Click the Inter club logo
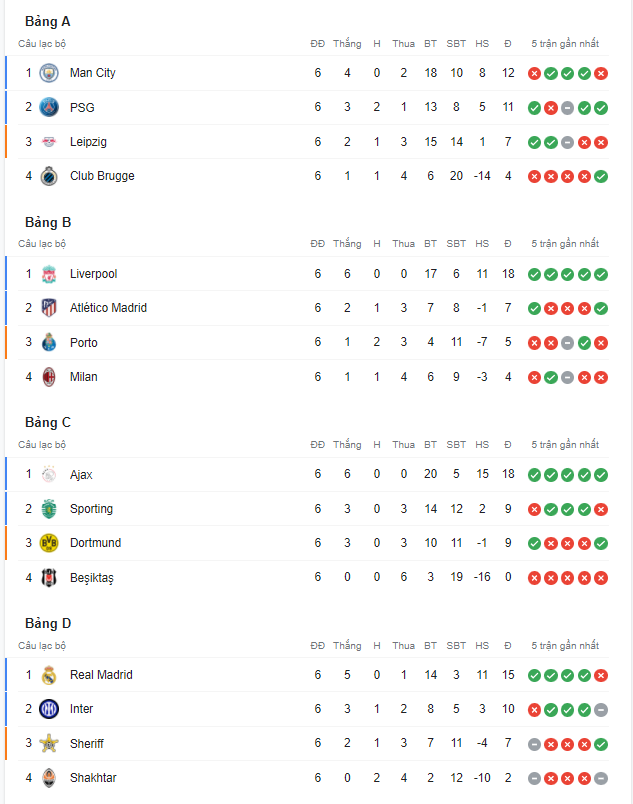This screenshot has width=633, height=804. click(49, 709)
